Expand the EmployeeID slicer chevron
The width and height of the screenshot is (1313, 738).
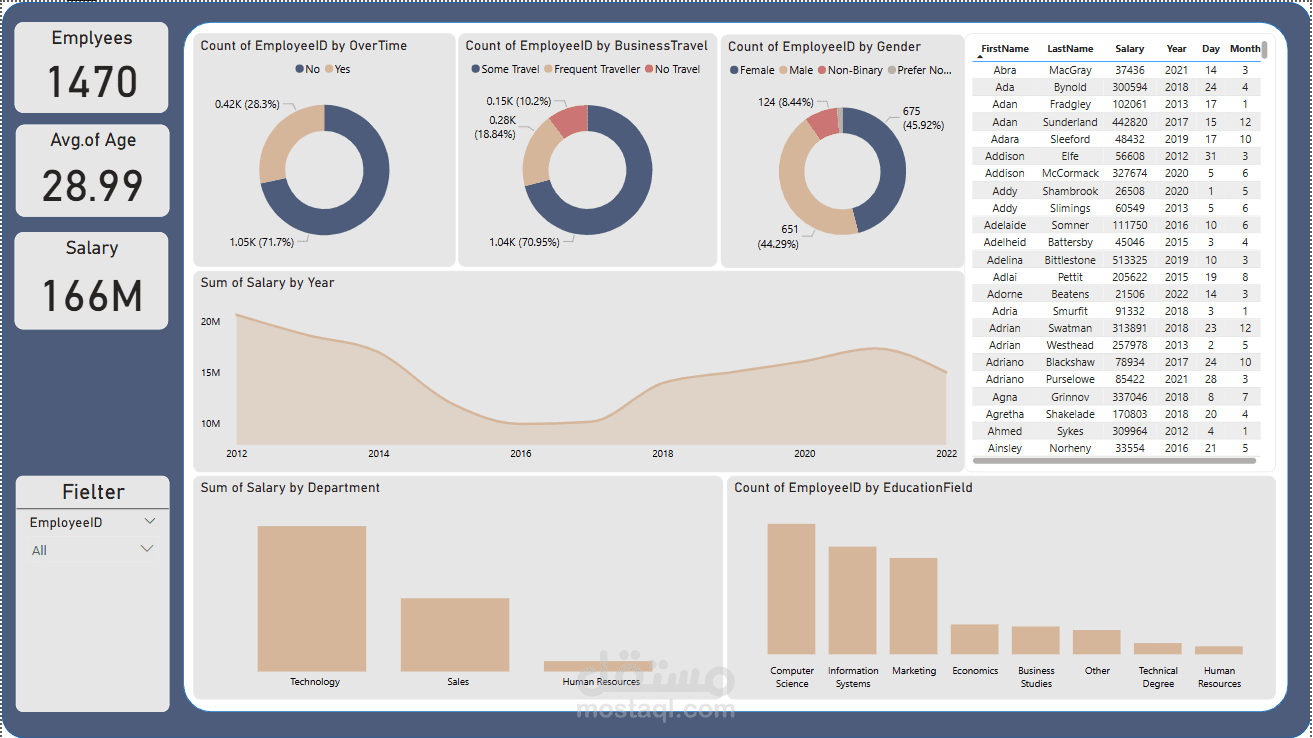point(150,521)
